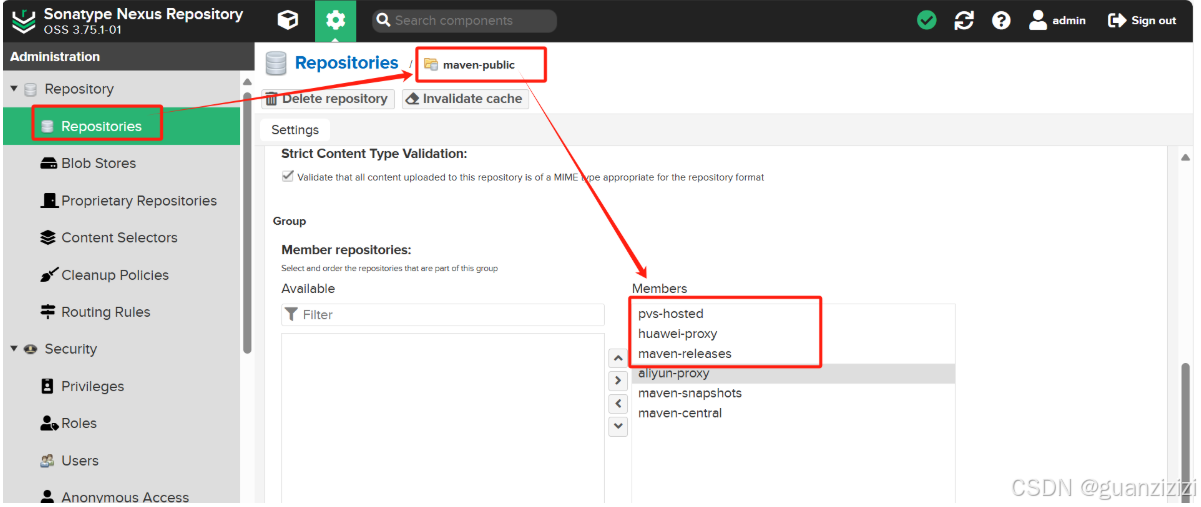Image resolution: width=1201 pixels, height=507 pixels.
Task: Click the Available Filter input field
Action: click(x=443, y=314)
